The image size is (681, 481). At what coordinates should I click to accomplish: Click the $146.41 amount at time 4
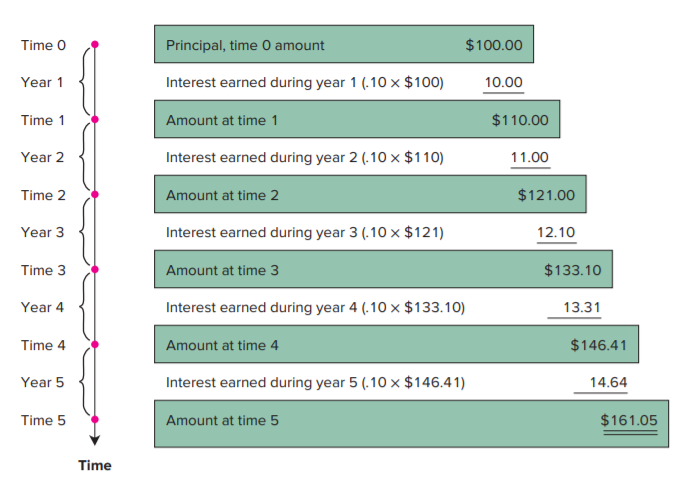click(598, 345)
